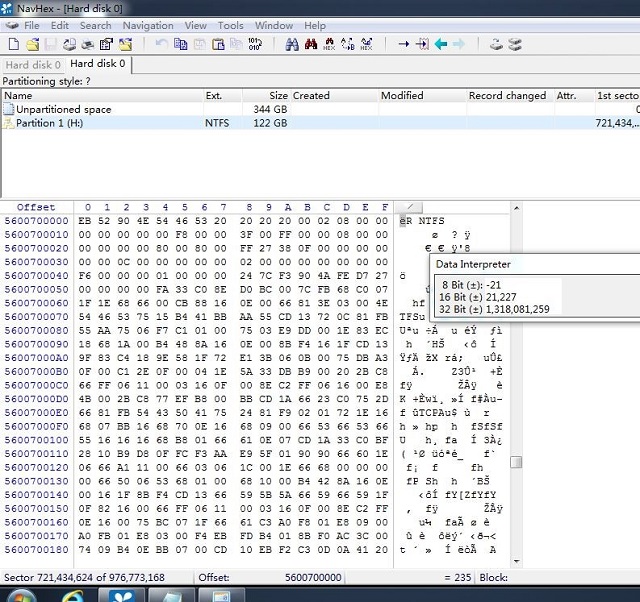Screen dimensions: 640x602
Task: Click the Sector 721,434,624 status field
Action: pos(84,578)
